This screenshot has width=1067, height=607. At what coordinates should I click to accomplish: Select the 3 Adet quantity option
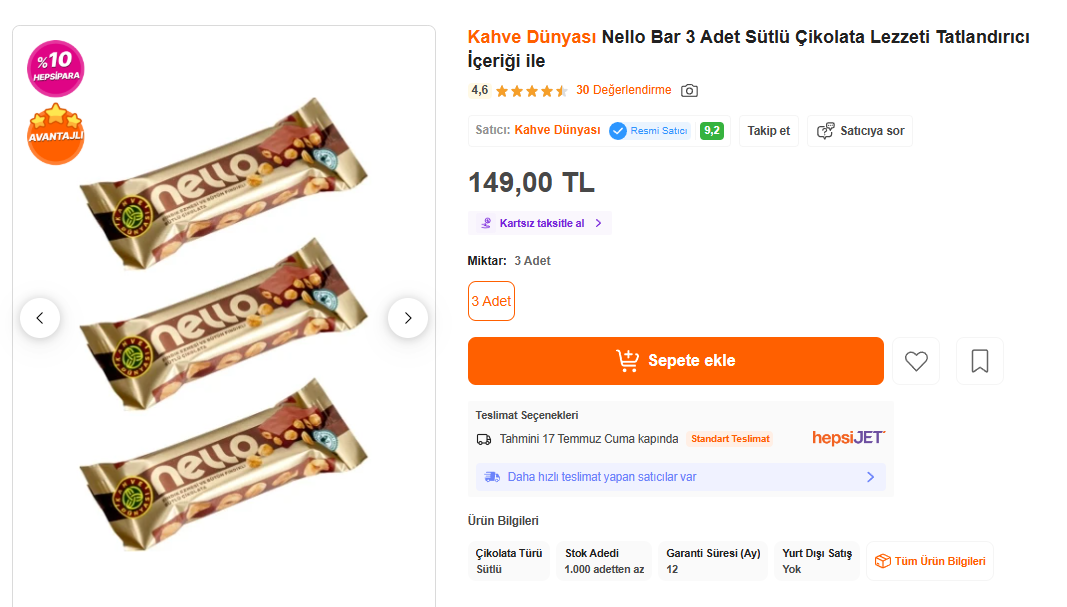(x=491, y=301)
